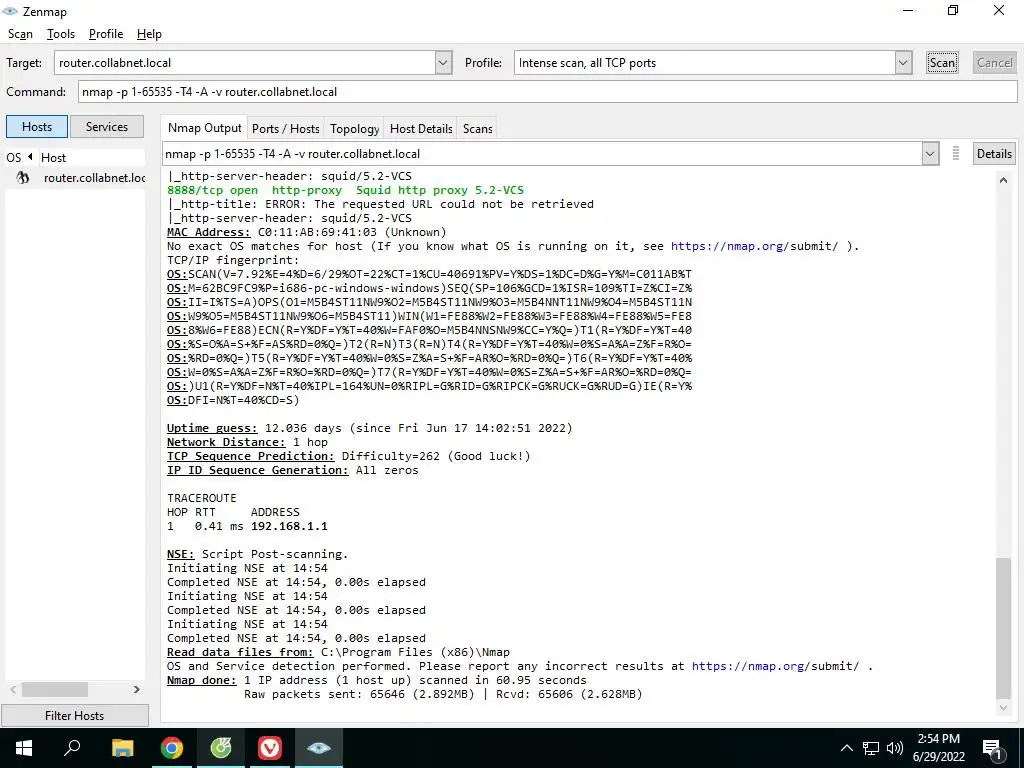
Task: Expand the scan output selector dropdown
Action: 929,154
